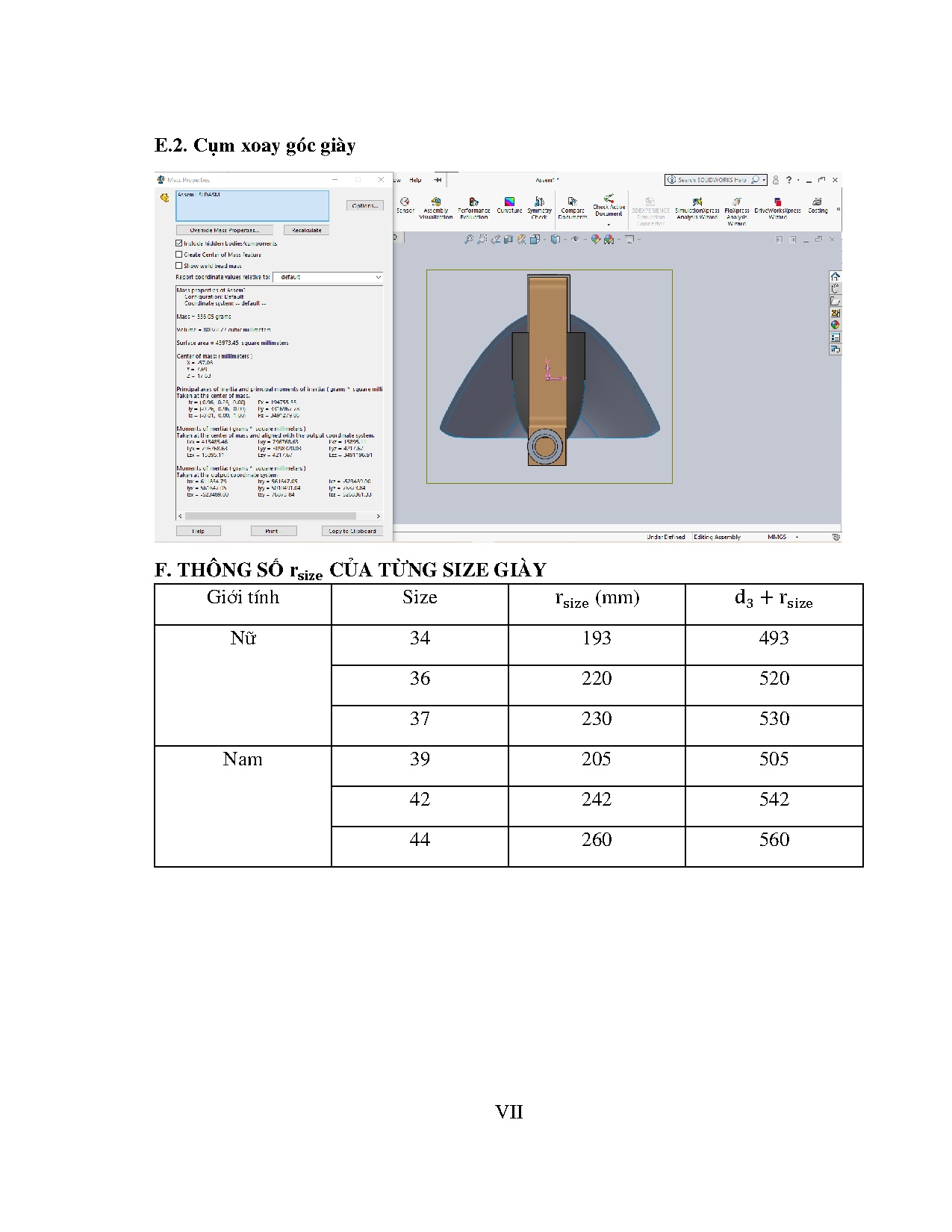
Task: Click the Sensor tool icon
Action: click(x=405, y=205)
